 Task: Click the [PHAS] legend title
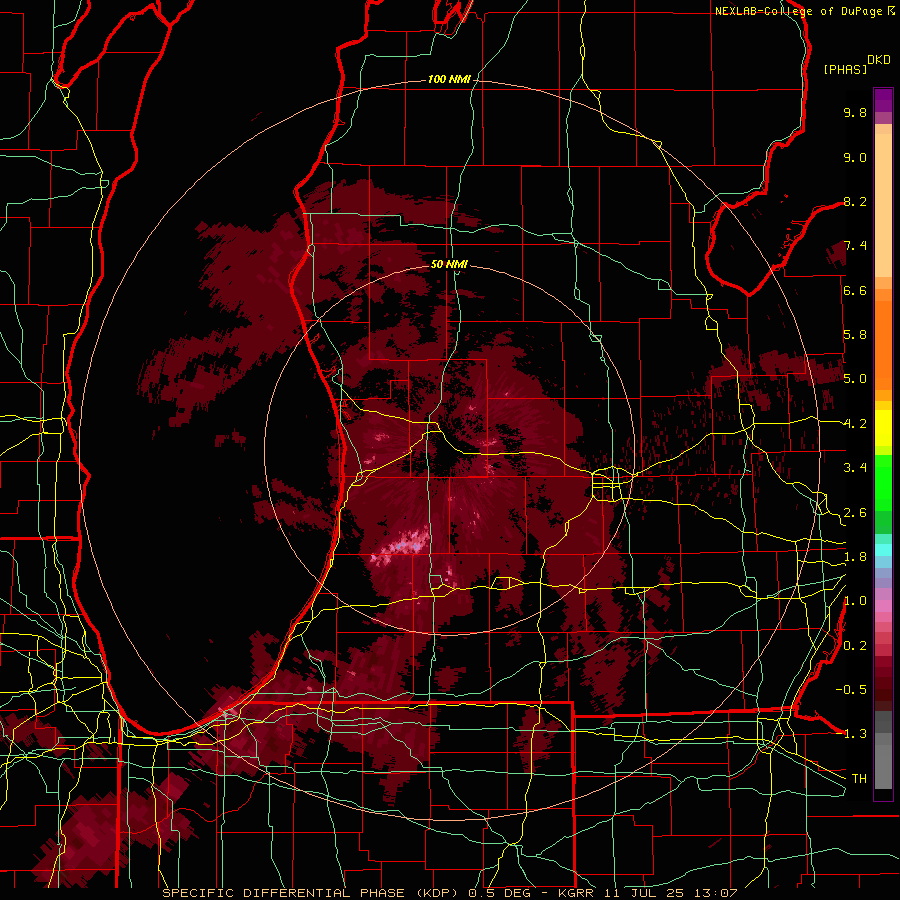pyautogui.click(x=845, y=70)
